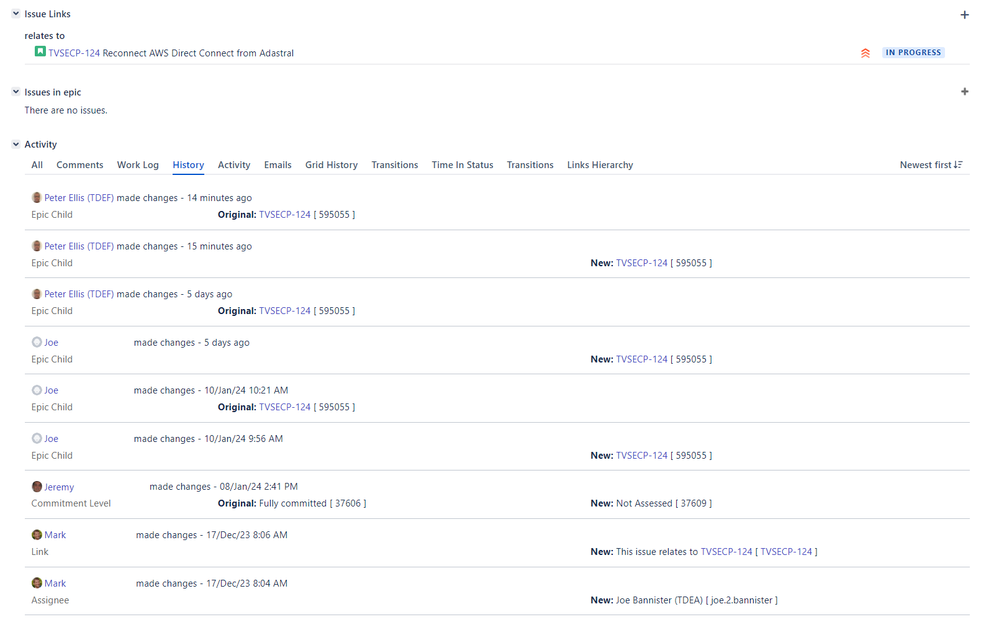
Task: Open the Transitions tab beside Links Hierarchy
Action: (530, 164)
